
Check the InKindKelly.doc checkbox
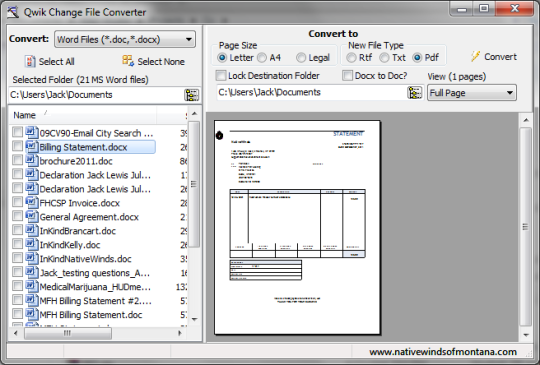click(17, 244)
